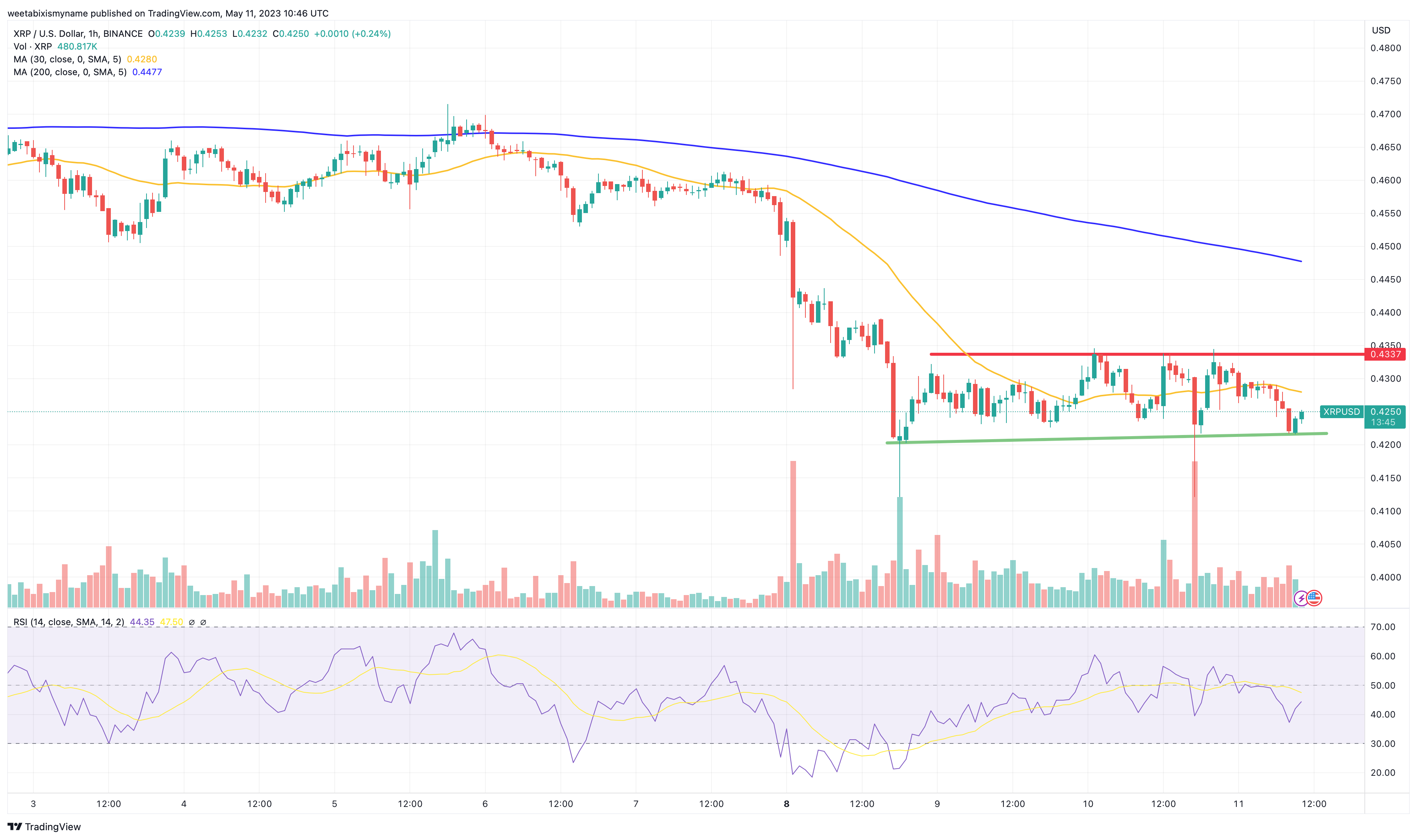Click the RSI value 44.35
Viewport: 1417px width, 840px height.
point(142,622)
